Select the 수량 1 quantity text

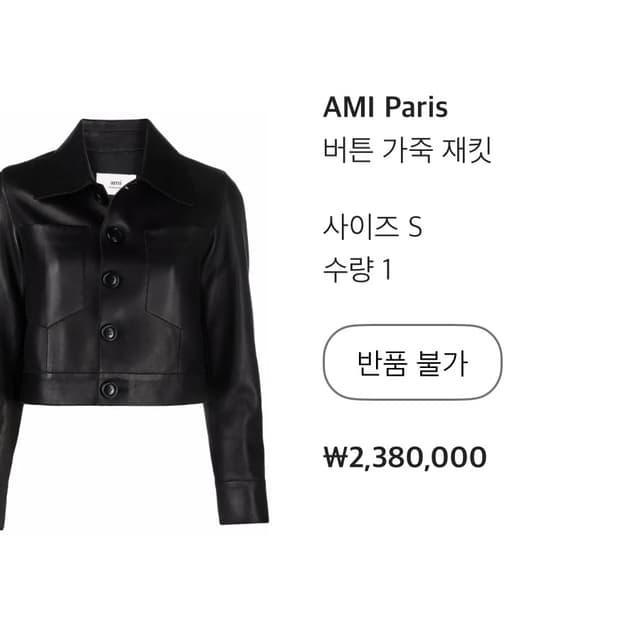click(x=357, y=270)
